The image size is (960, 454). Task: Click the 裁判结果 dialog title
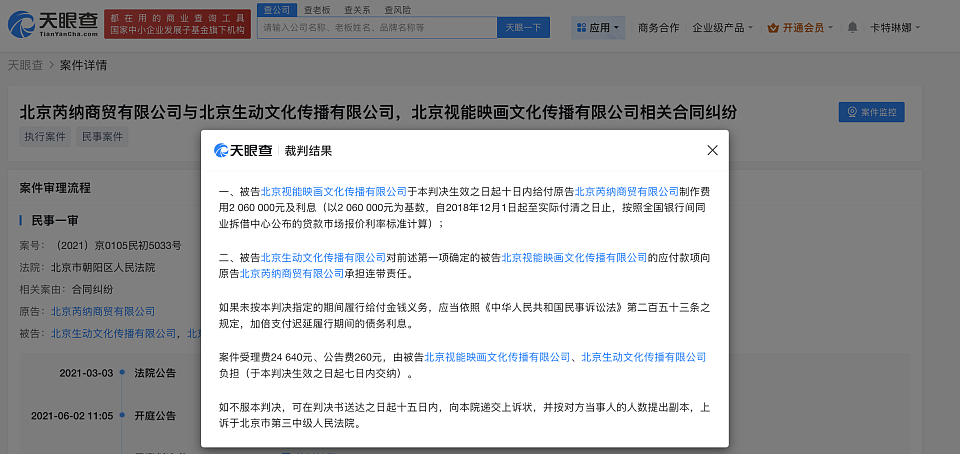click(308, 151)
